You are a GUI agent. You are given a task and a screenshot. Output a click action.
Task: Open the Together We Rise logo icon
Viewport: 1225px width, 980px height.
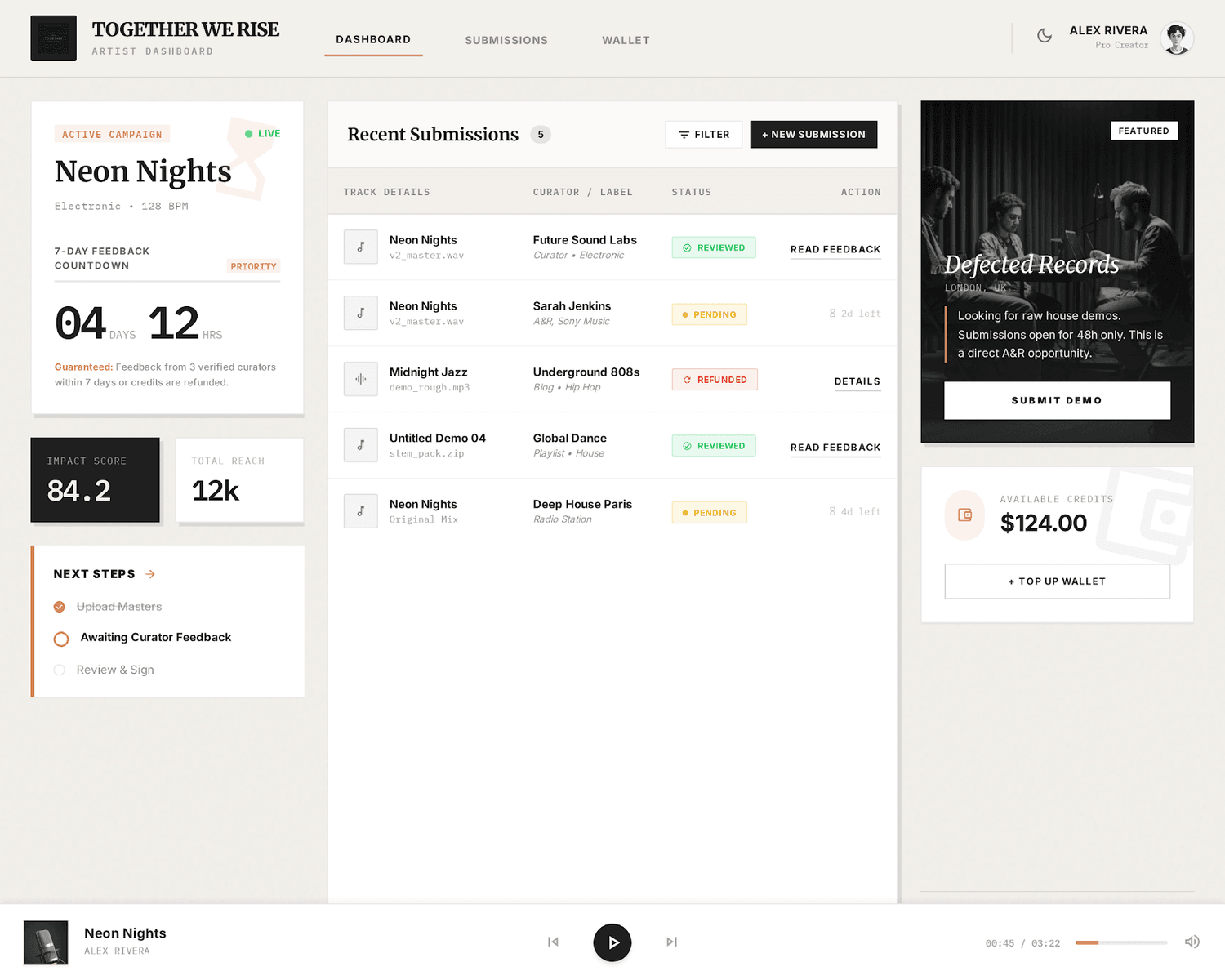pos(52,38)
